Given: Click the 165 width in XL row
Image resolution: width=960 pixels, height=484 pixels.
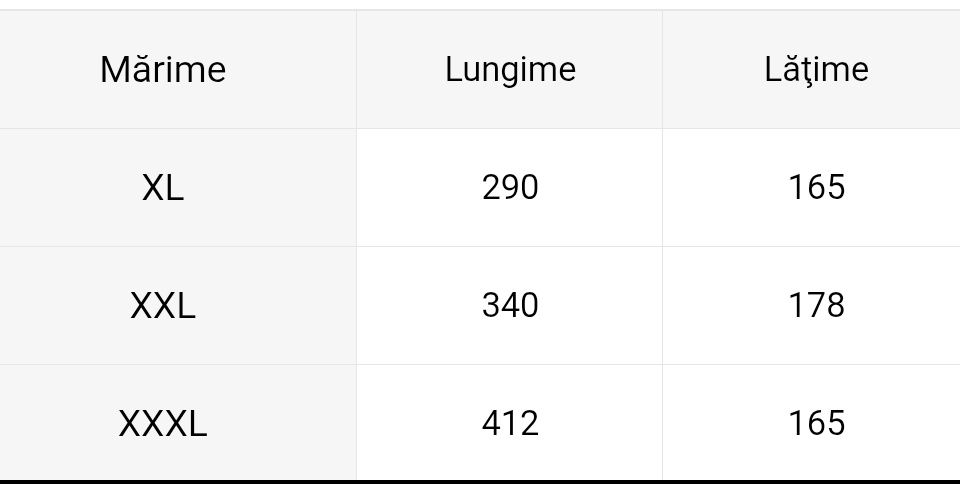Looking at the screenshot, I should pos(816,187).
